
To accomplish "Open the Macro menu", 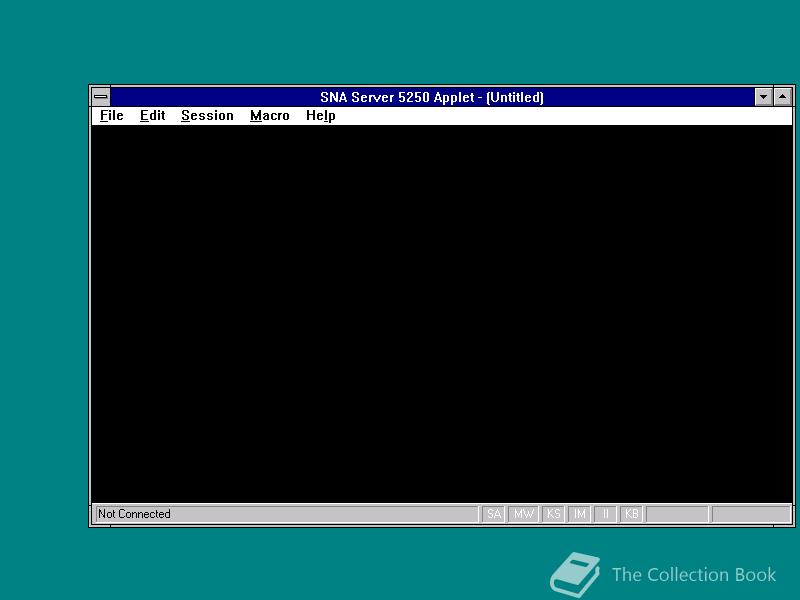I will click(269, 116).
